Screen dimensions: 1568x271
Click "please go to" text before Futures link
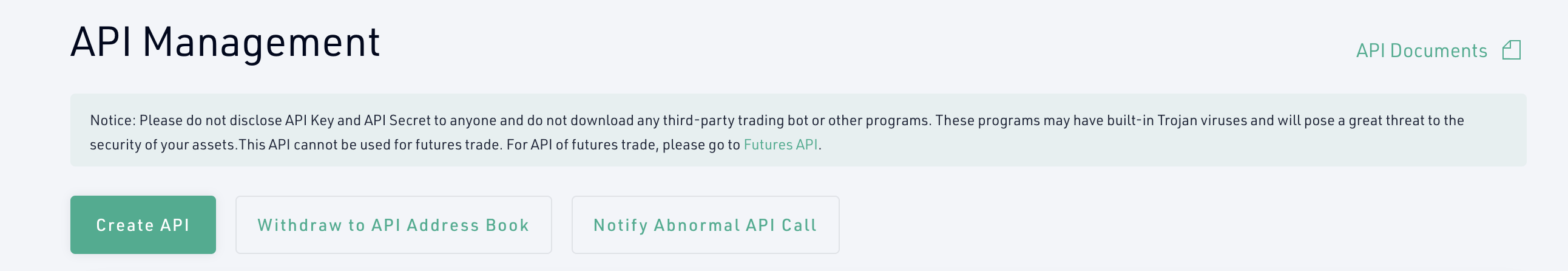pyautogui.click(x=701, y=145)
